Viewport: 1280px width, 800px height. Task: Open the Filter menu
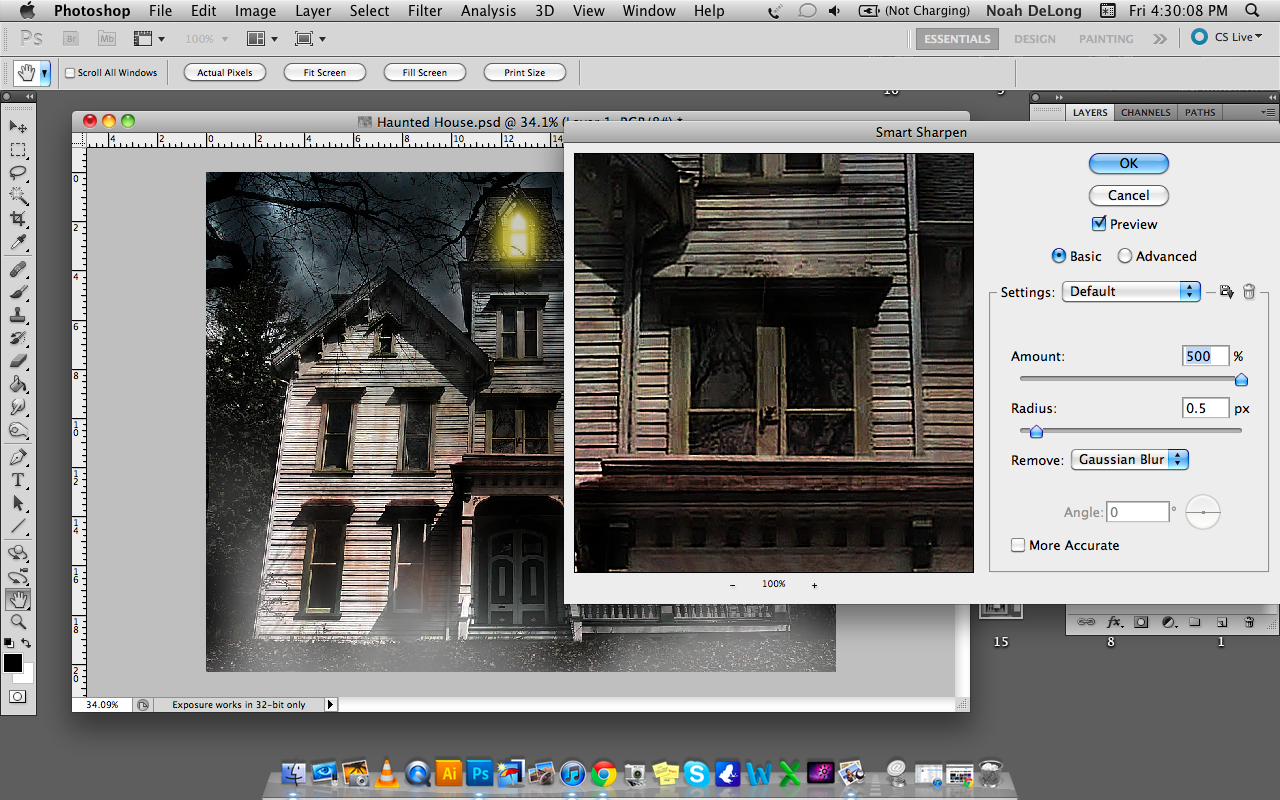pyautogui.click(x=425, y=11)
